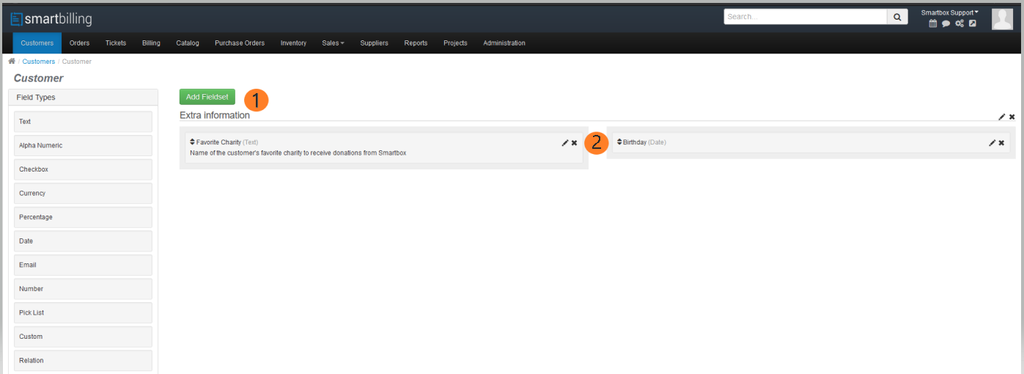This screenshot has width=1024, height=374.
Task: Click into the Search input field
Action: point(805,17)
